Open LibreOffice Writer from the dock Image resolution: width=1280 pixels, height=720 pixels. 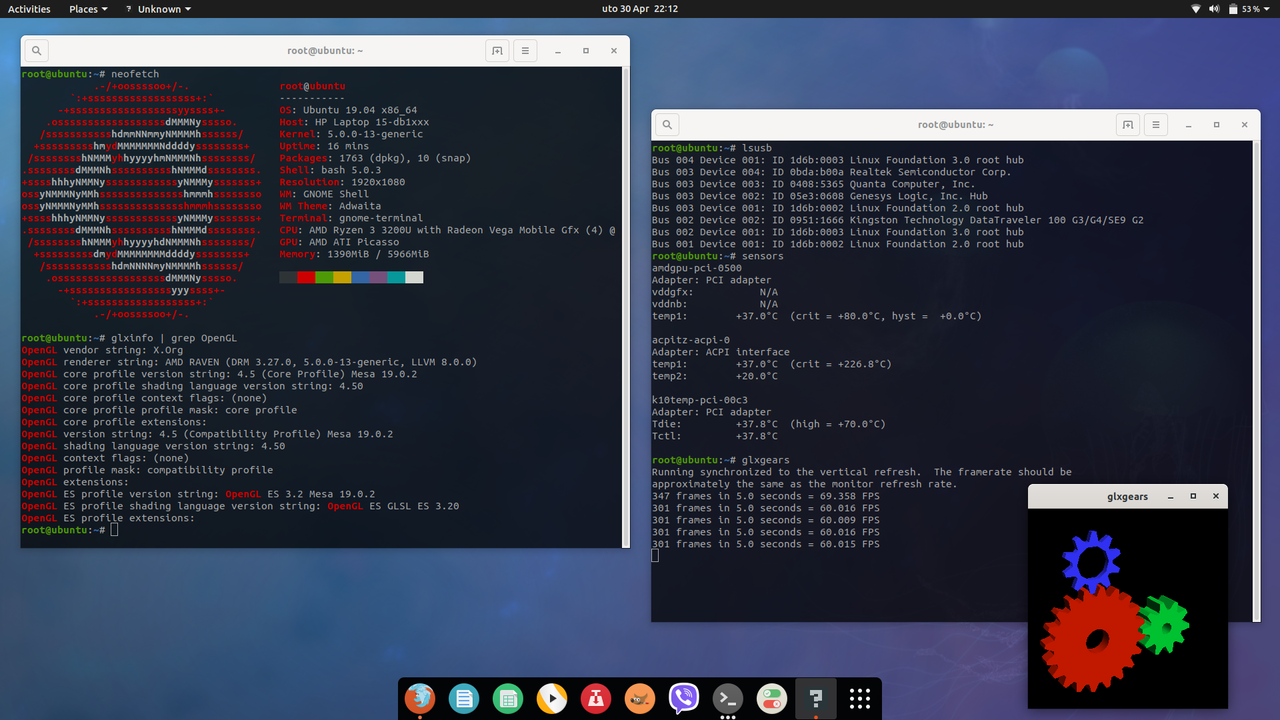pos(464,698)
